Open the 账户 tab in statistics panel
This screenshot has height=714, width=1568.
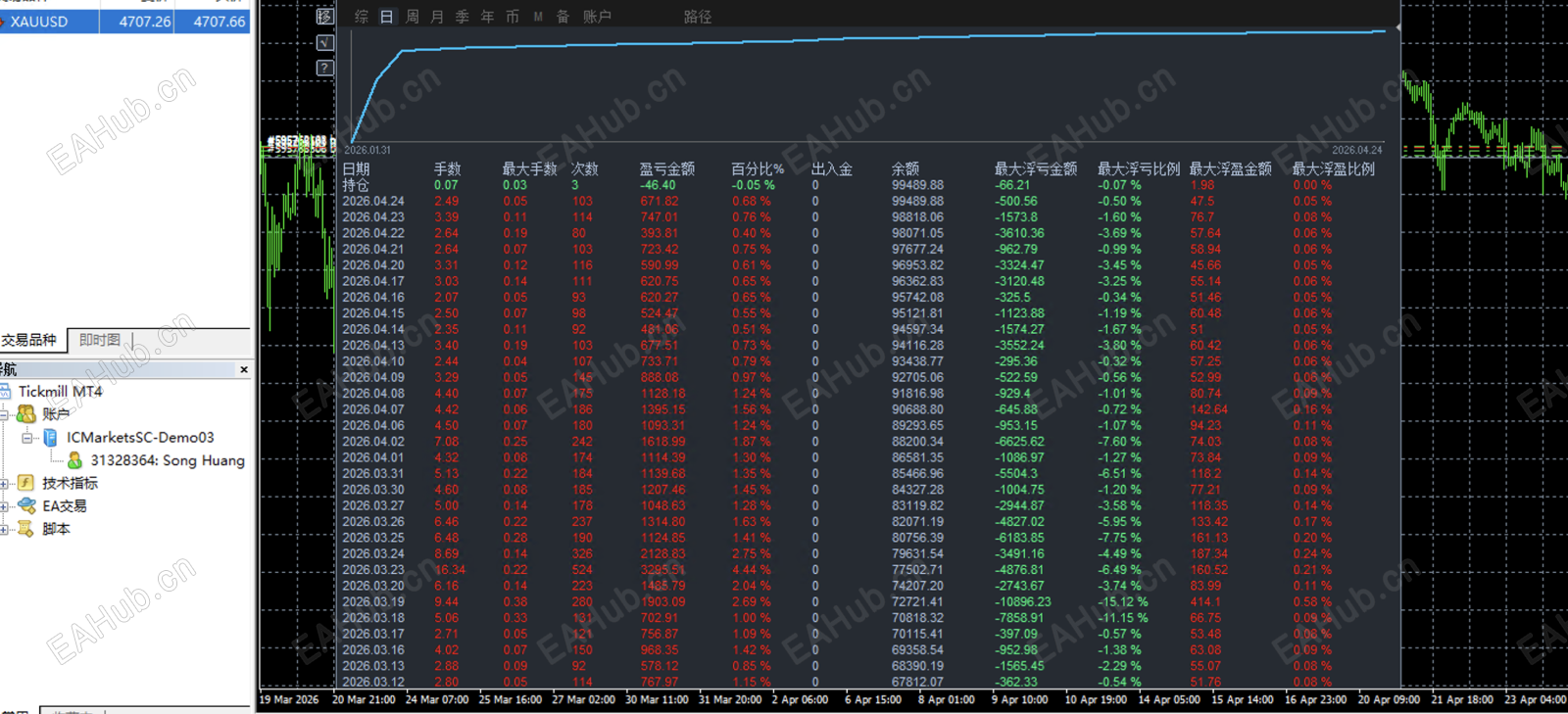[597, 17]
